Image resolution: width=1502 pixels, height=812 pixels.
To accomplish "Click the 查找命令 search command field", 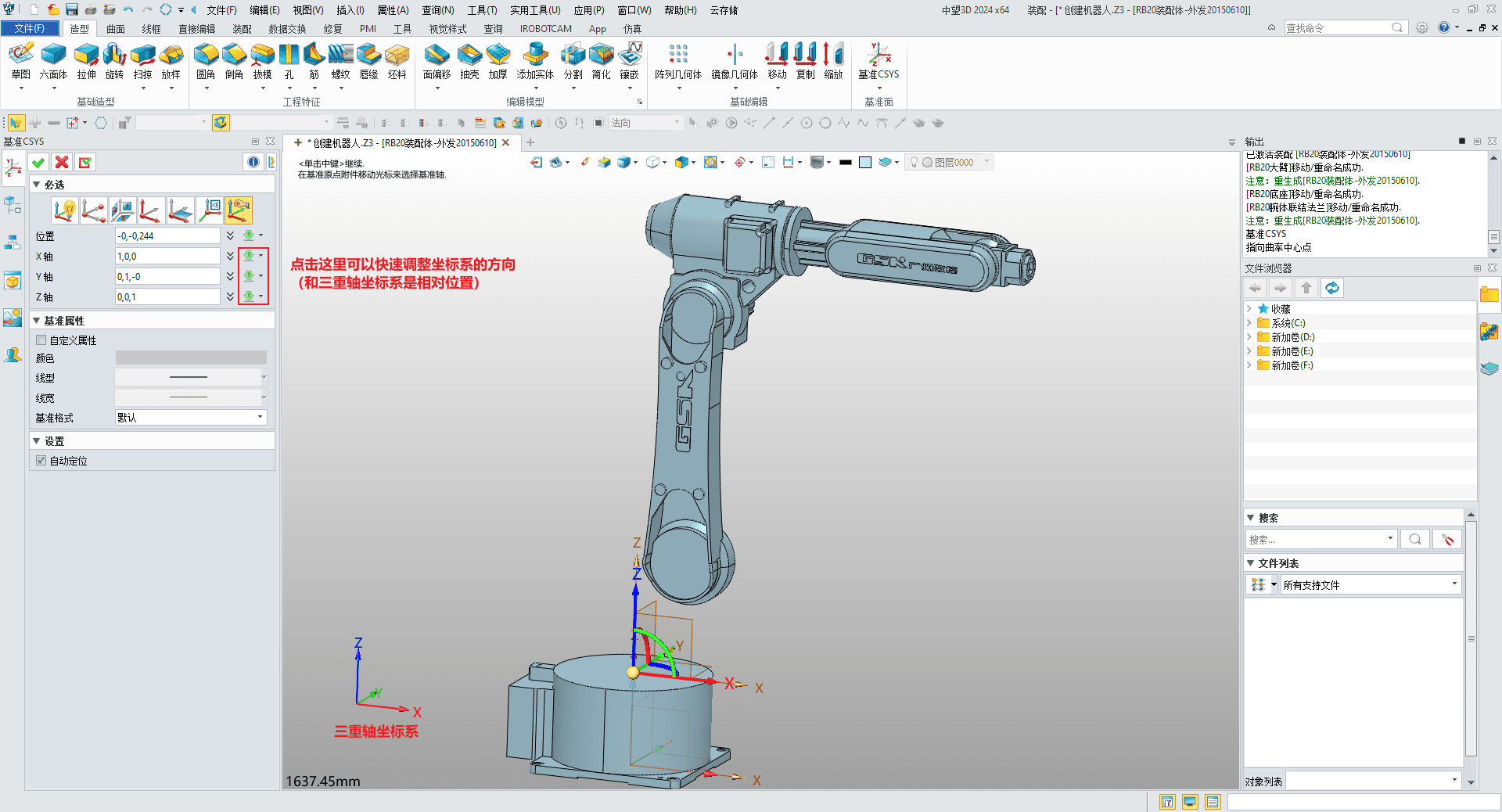I will (x=1344, y=27).
